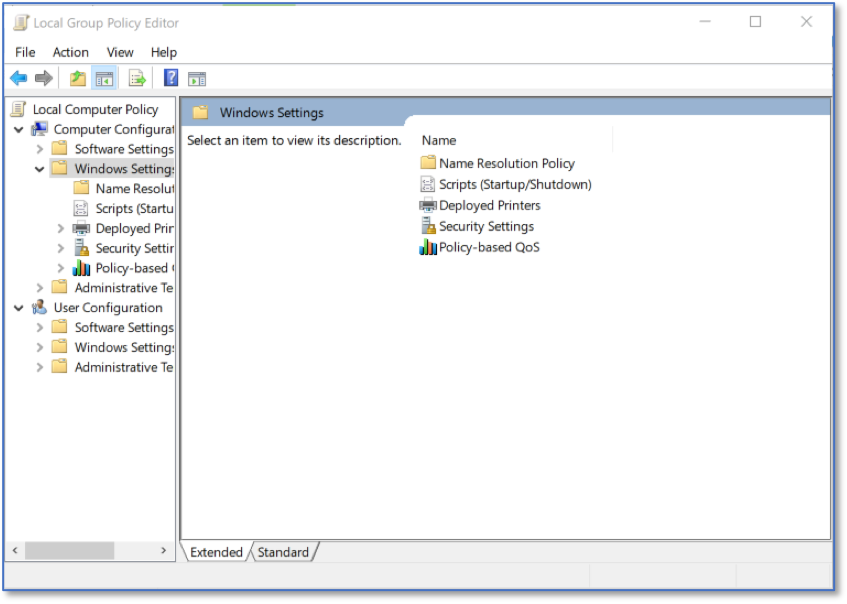This screenshot has width=847, height=604.
Task: Click Policy-based QoS icon in right list
Action: tap(428, 247)
